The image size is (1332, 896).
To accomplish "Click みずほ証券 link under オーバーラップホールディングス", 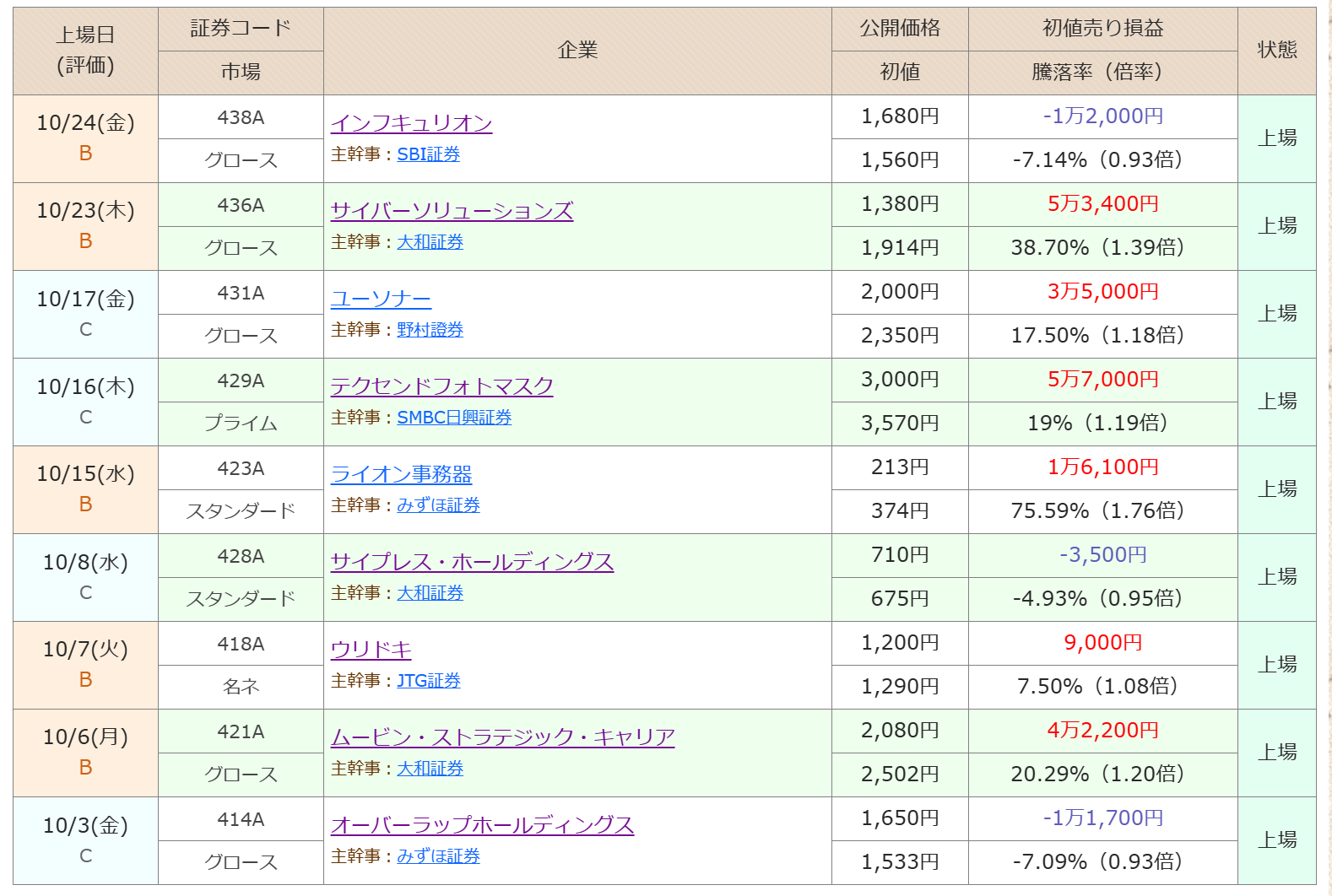I will (x=438, y=856).
